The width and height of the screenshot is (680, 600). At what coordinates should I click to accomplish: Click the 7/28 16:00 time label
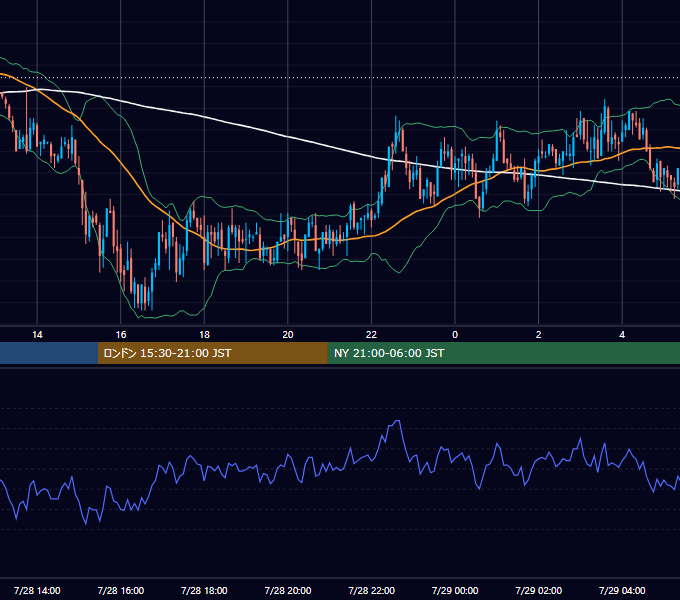[x=121, y=590]
